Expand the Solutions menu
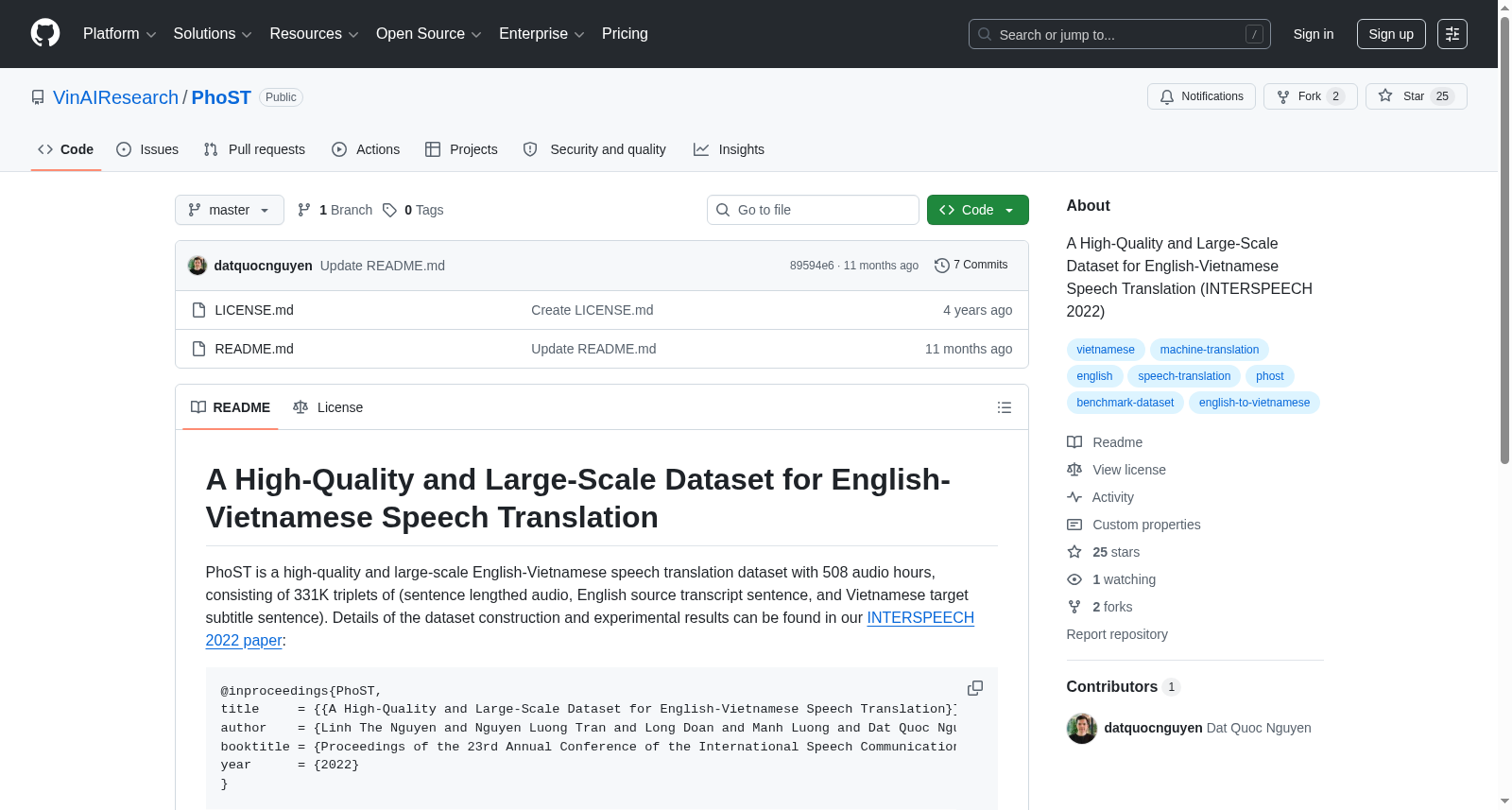This screenshot has height=810, width=1512. pos(213,34)
